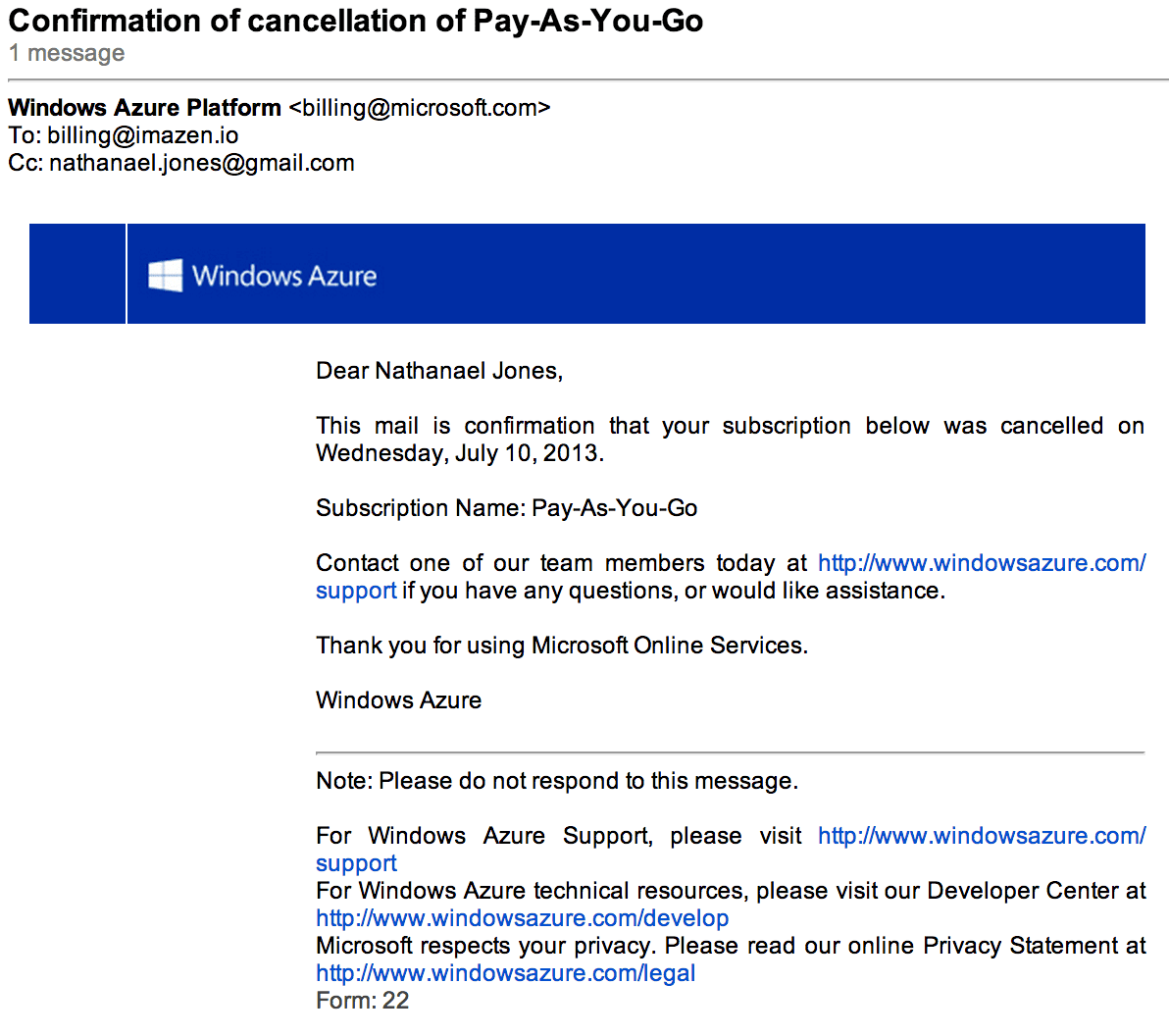Open the windowsazure.com link after 'today at'
The height and width of the screenshot is (1036, 1169).
[981, 563]
